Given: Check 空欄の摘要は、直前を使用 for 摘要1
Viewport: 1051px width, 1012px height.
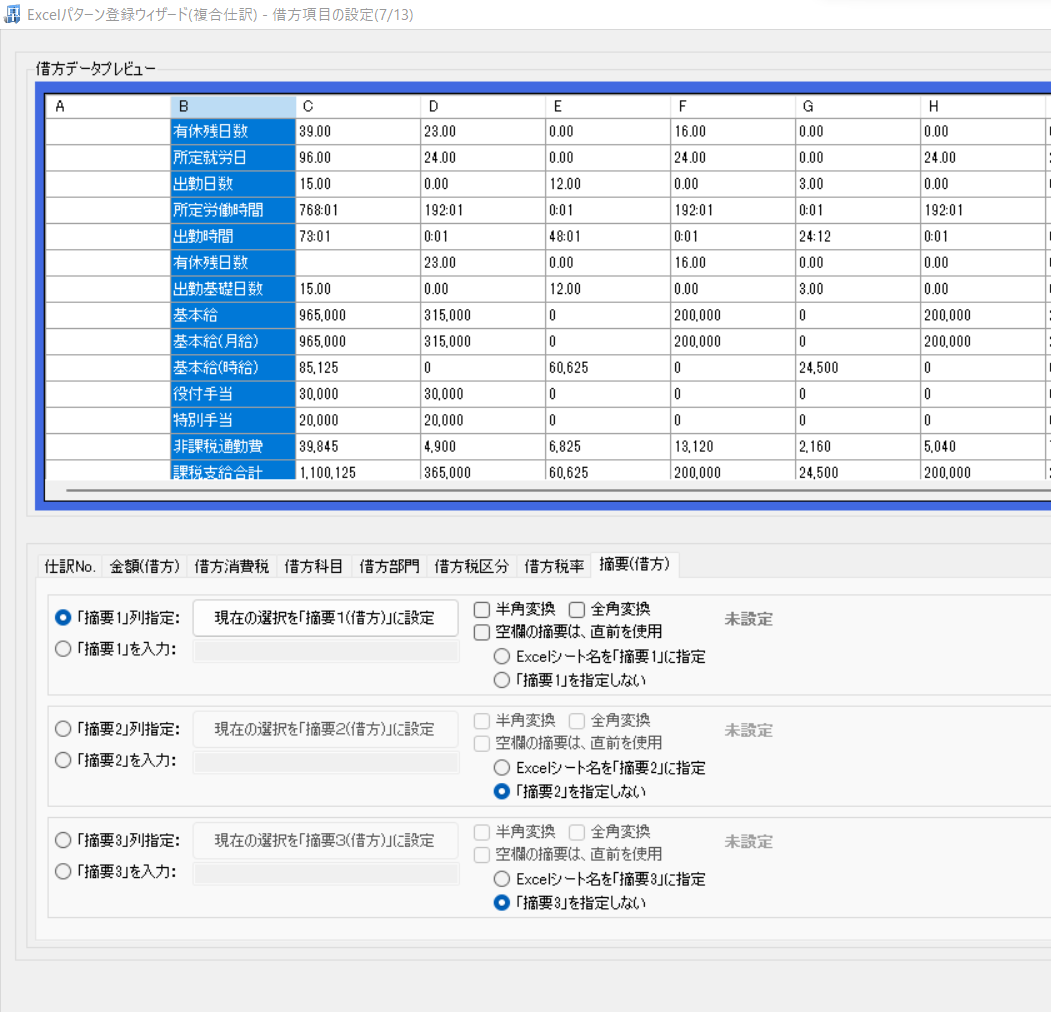Looking at the screenshot, I should [x=482, y=632].
